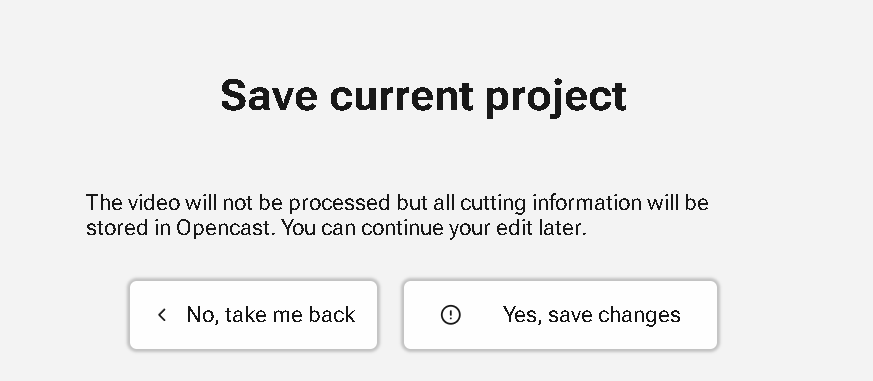Confirm with 'Yes, save changes' button
The height and width of the screenshot is (381, 873).
pyautogui.click(x=560, y=315)
